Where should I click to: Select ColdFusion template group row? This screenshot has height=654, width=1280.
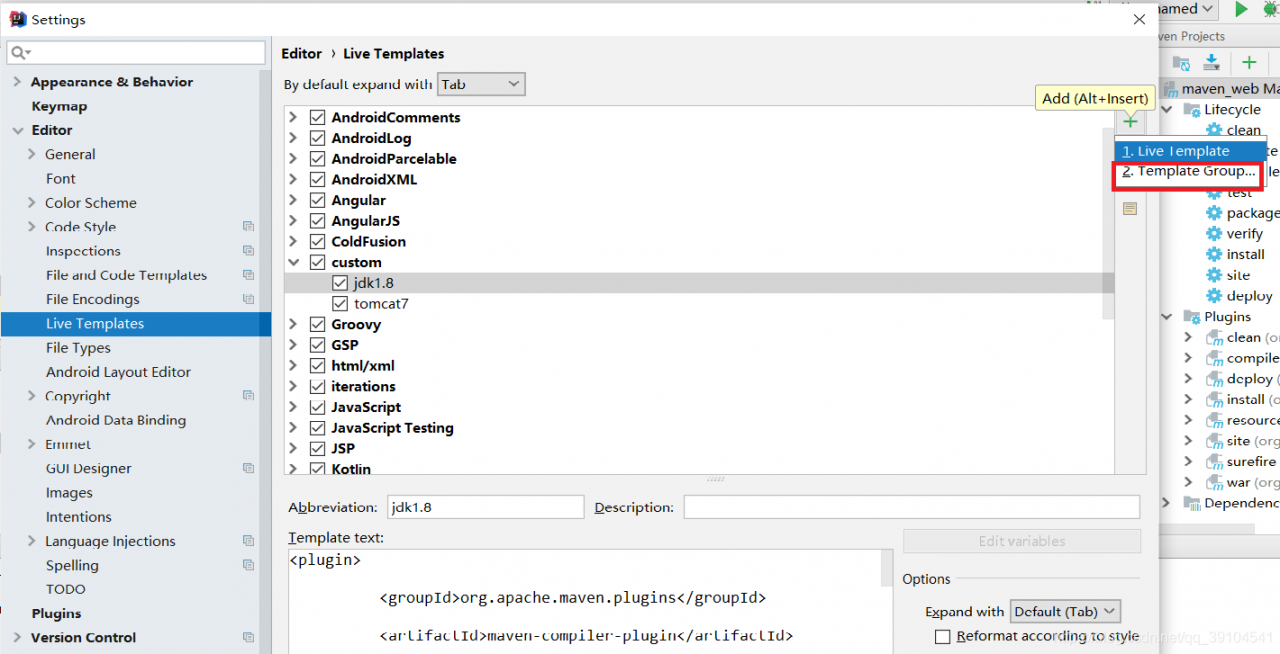pyautogui.click(x=699, y=241)
